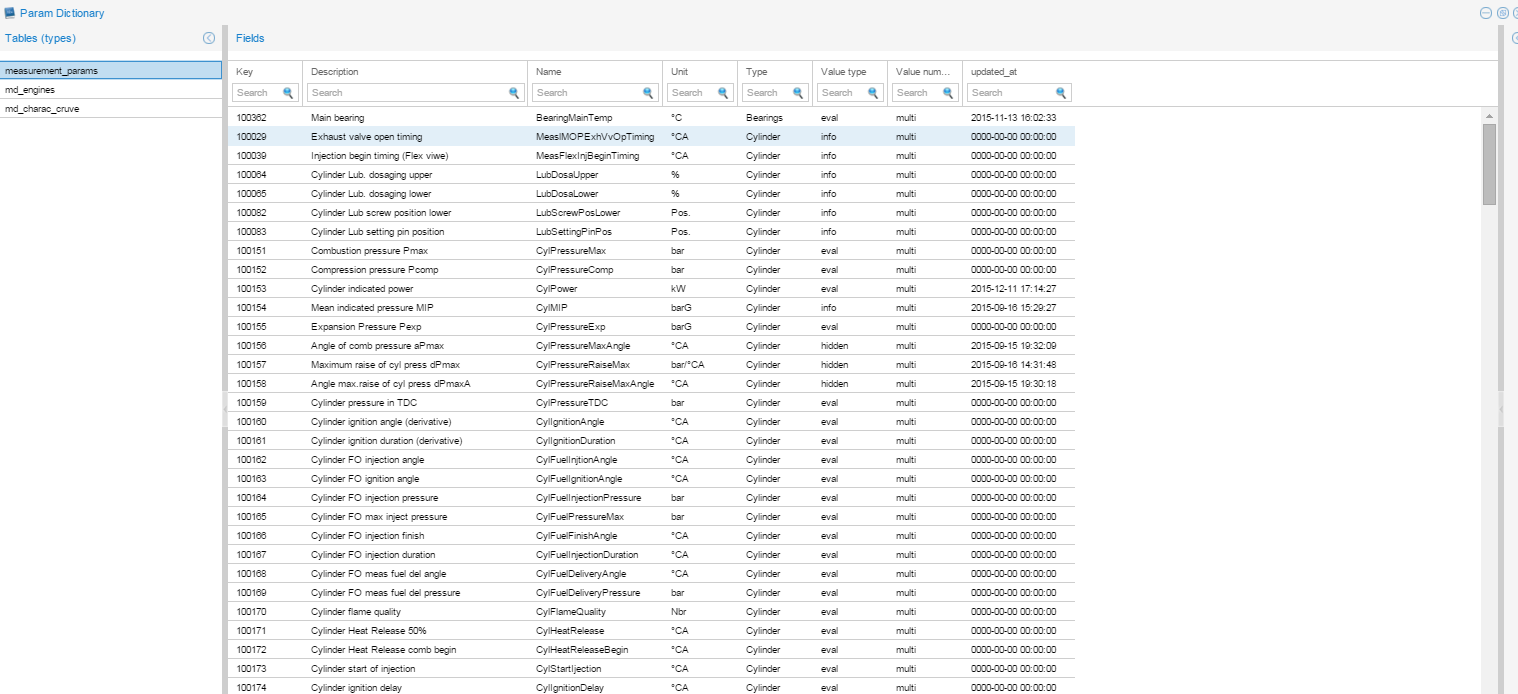1518x694 pixels.
Task: Click the magnifier icon in Value type search box
Action: [x=873, y=93]
